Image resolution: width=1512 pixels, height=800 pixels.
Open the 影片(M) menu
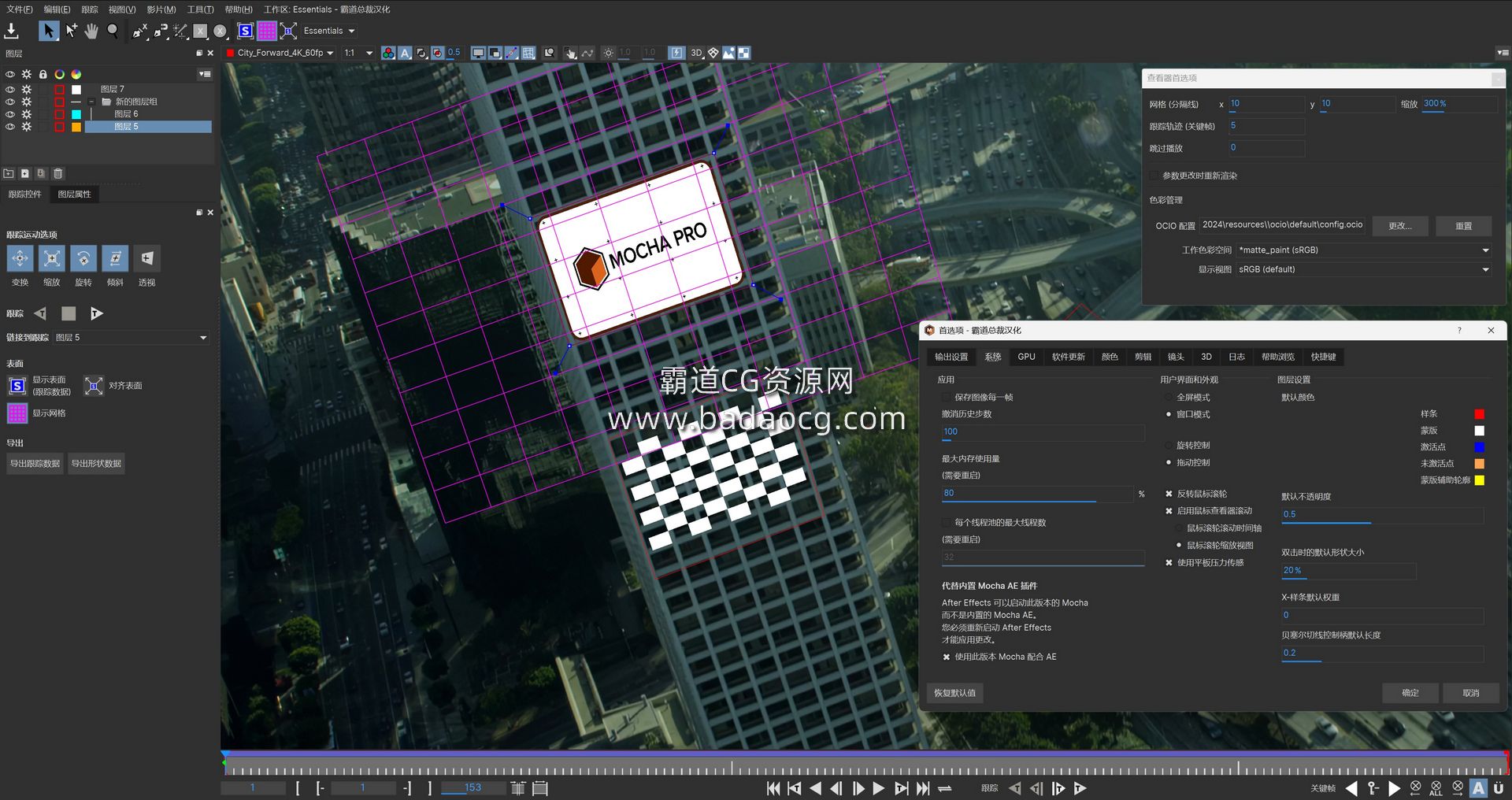point(161,9)
